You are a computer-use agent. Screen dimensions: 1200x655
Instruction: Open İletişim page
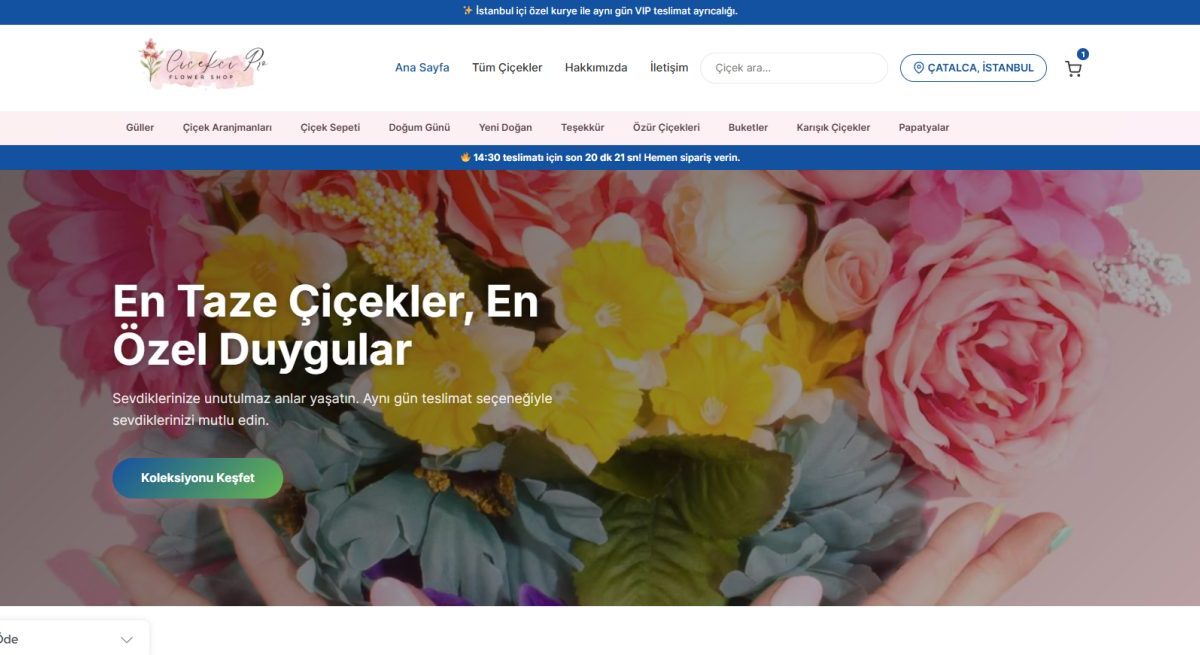point(669,68)
